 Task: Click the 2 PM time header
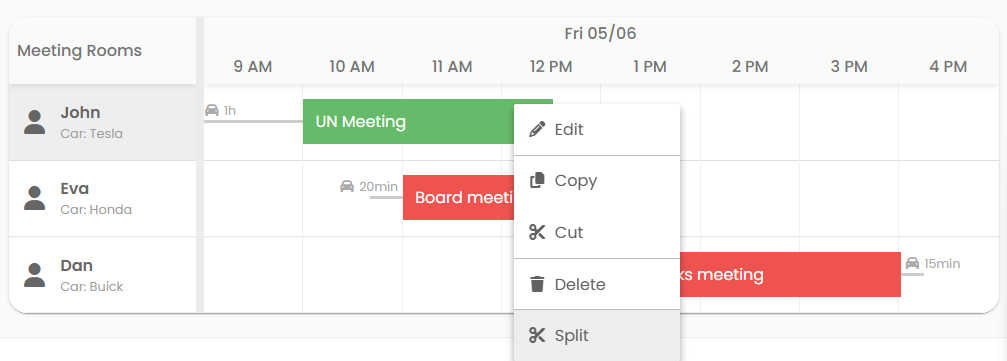tap(750, 66)
